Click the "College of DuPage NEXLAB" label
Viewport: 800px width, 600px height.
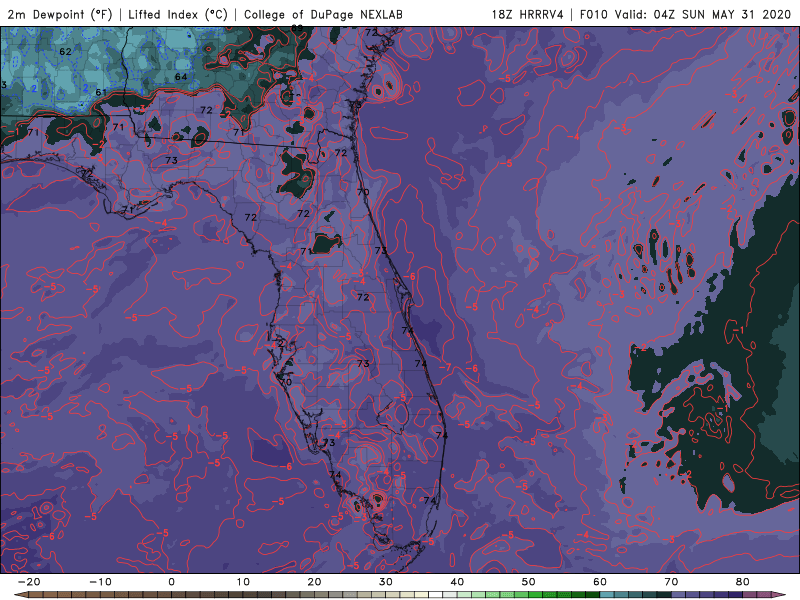323,15
